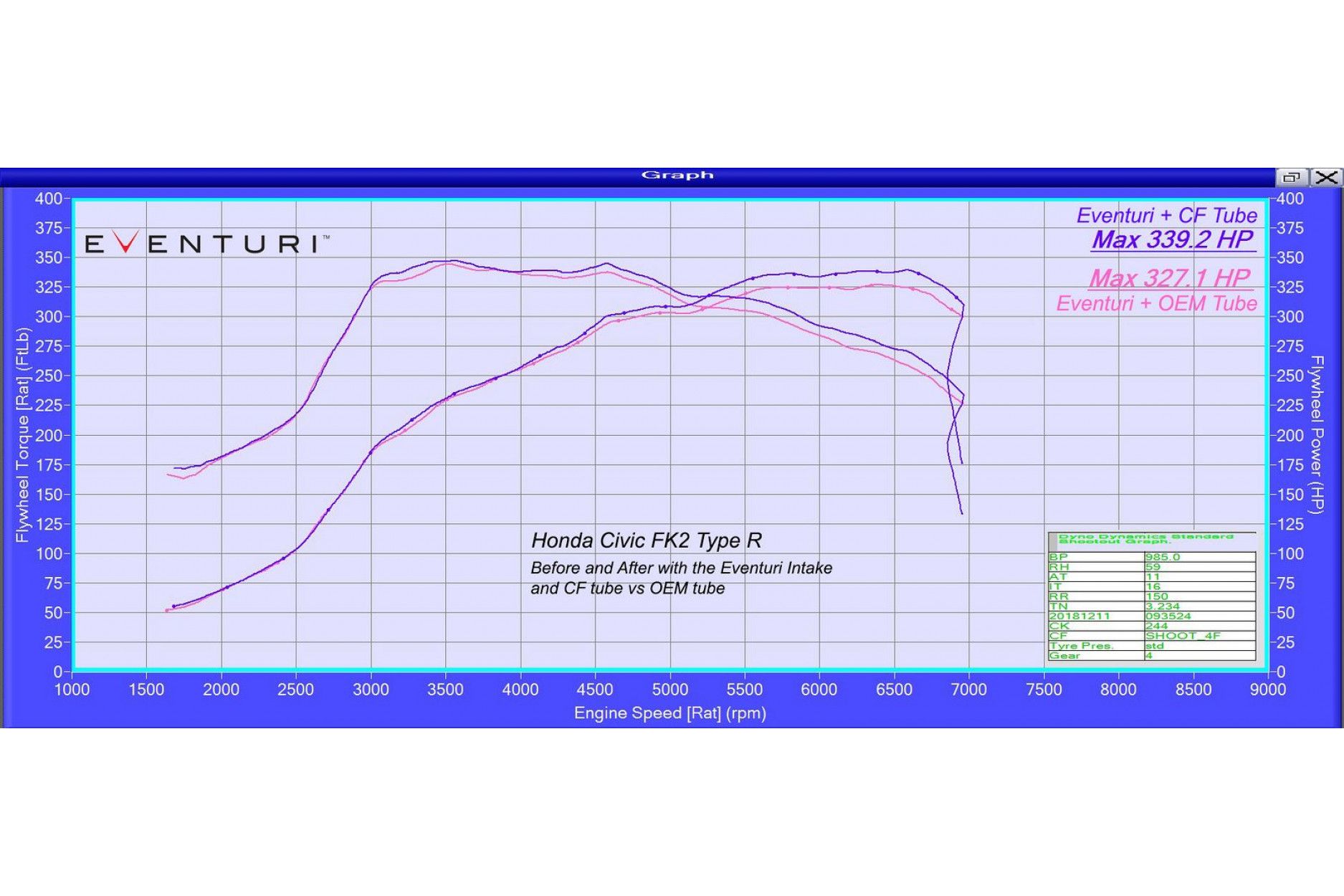
Task: Click the CF SHOOT_4F table cell
Action: click(x=1200, y=636)
